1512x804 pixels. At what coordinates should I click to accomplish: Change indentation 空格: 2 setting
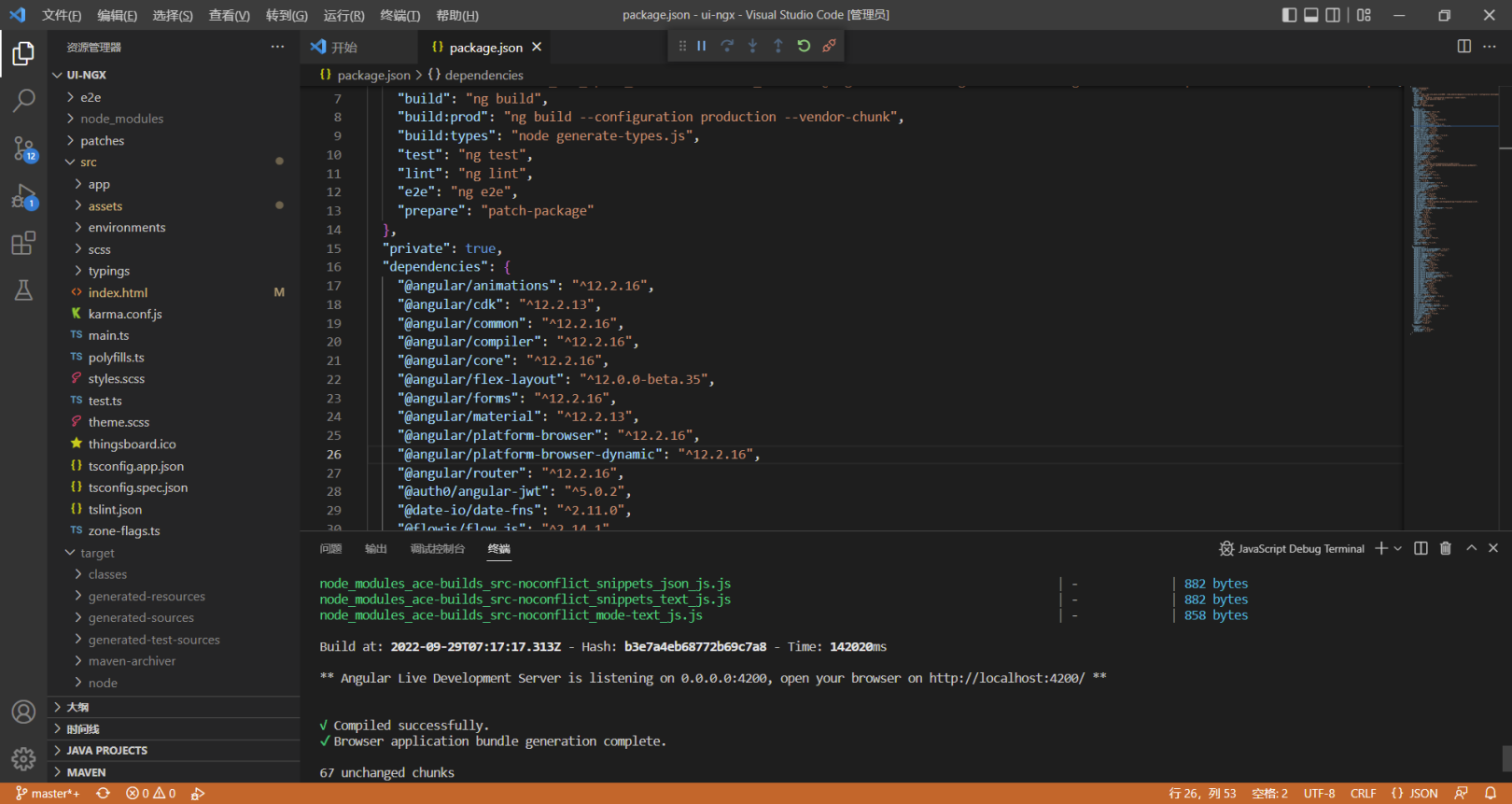pyautogui.click(x=1269, y=794)
